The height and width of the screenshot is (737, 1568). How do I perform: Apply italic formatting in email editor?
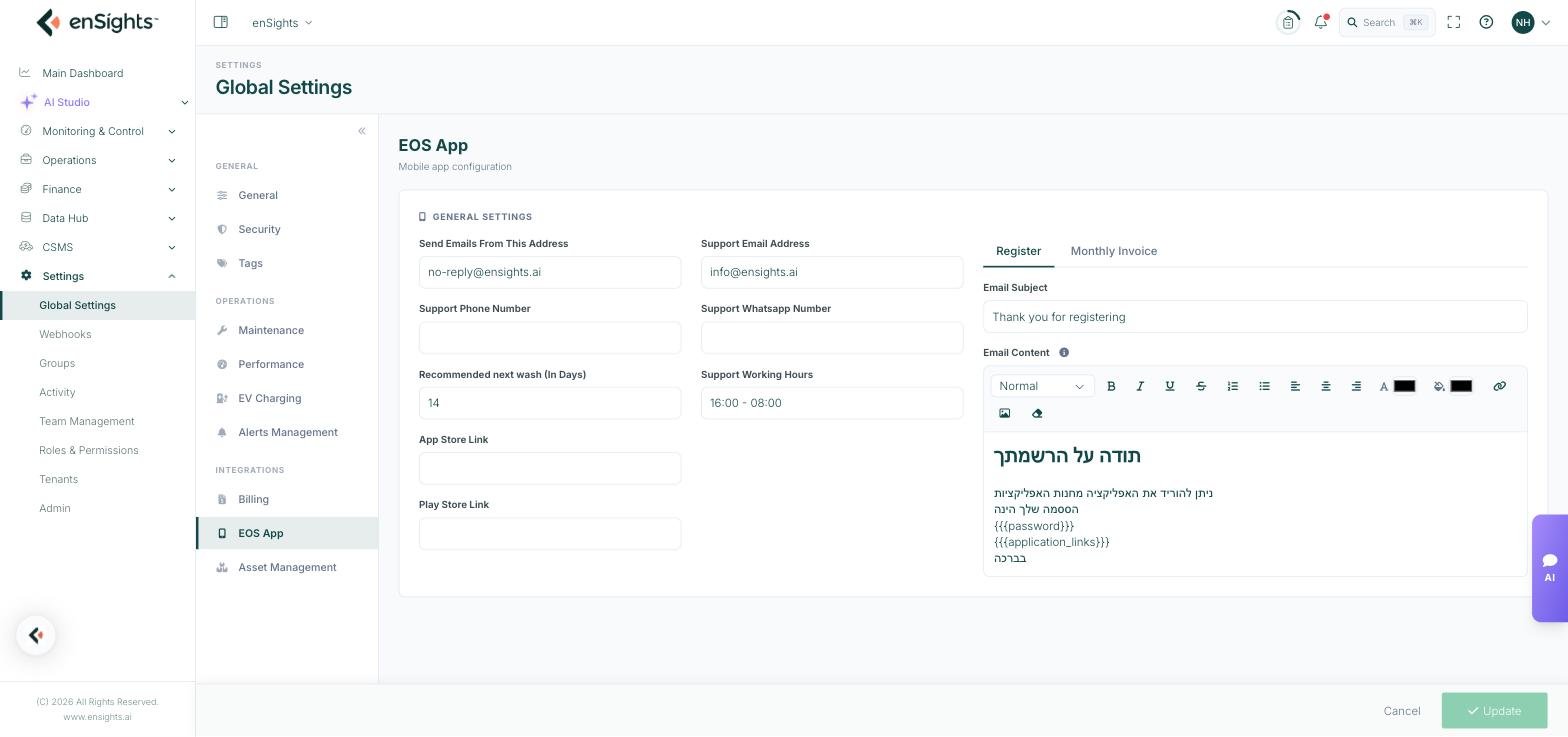click(1140, 386)
